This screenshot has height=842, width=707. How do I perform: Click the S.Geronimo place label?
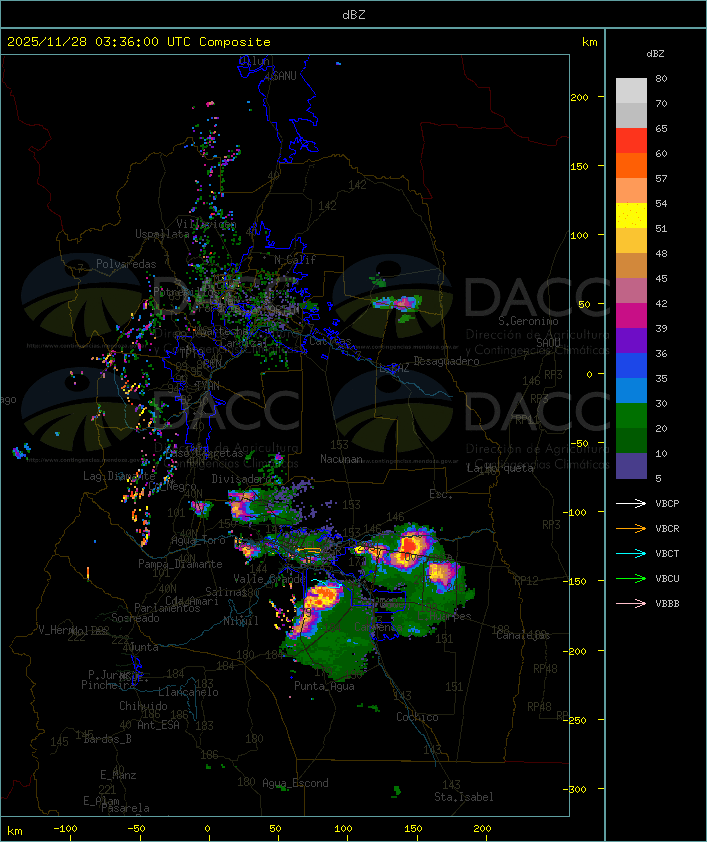(x=528, y=321)
